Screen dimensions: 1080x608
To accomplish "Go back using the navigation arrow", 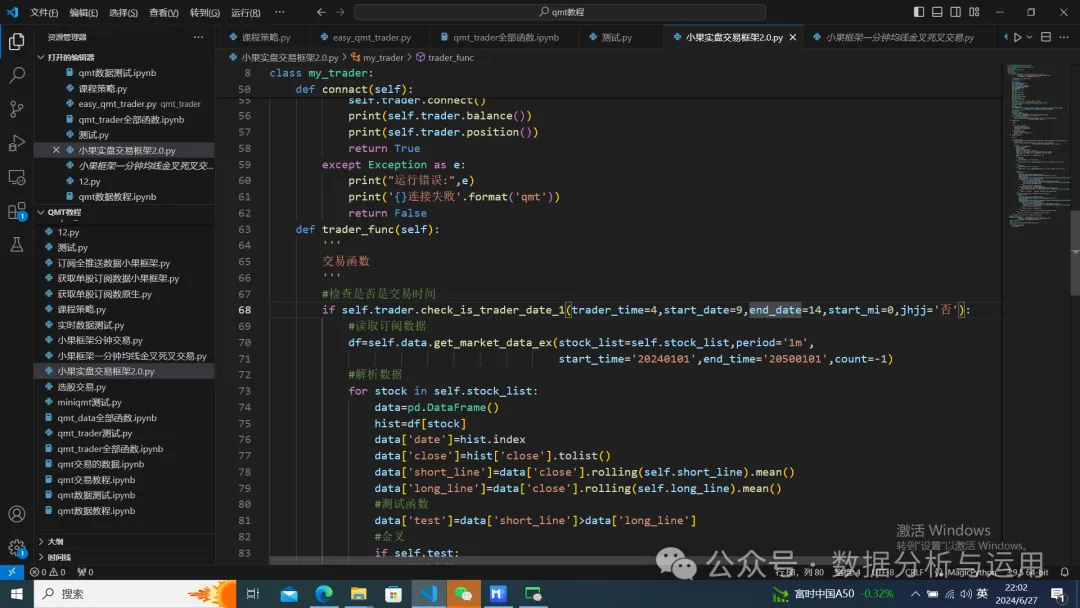I will (x=321, y=12).
